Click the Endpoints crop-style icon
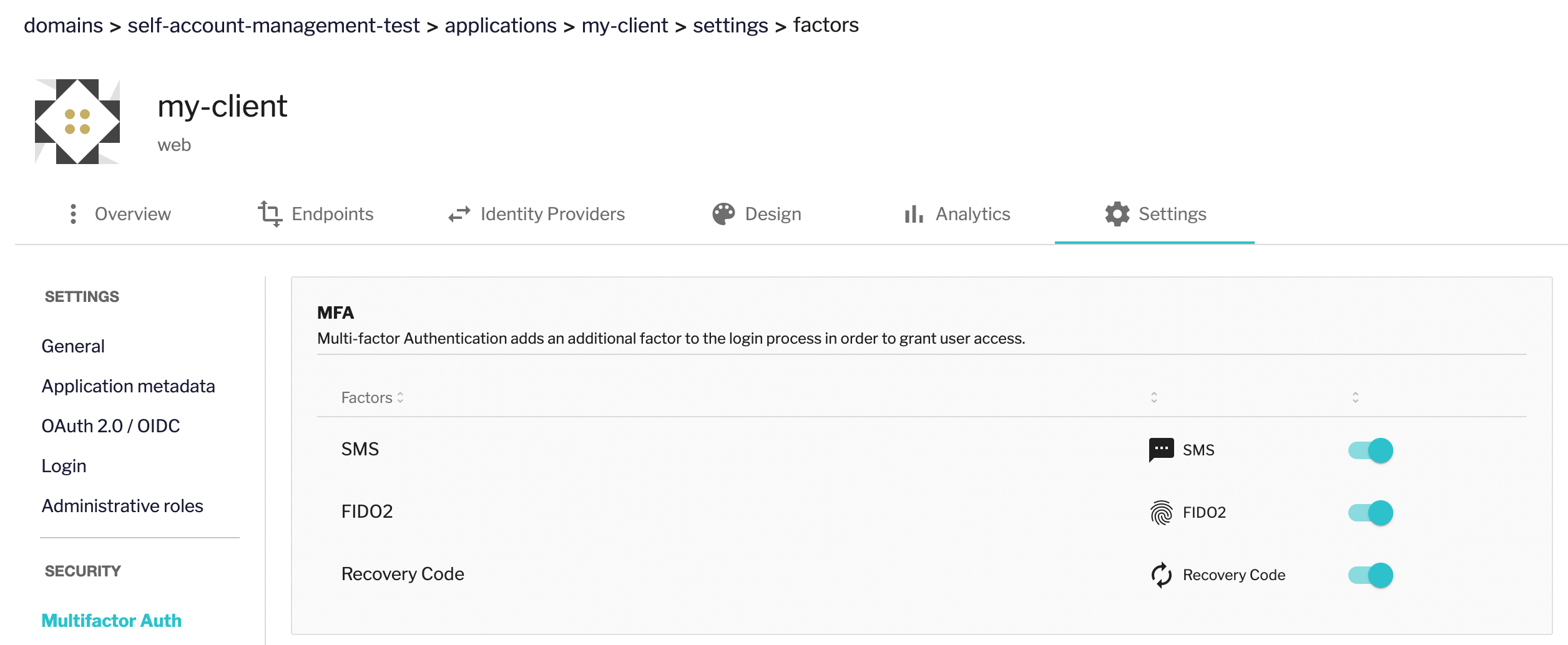Image resolution: width=1568 pixels, height=645 pixels. 270,214
